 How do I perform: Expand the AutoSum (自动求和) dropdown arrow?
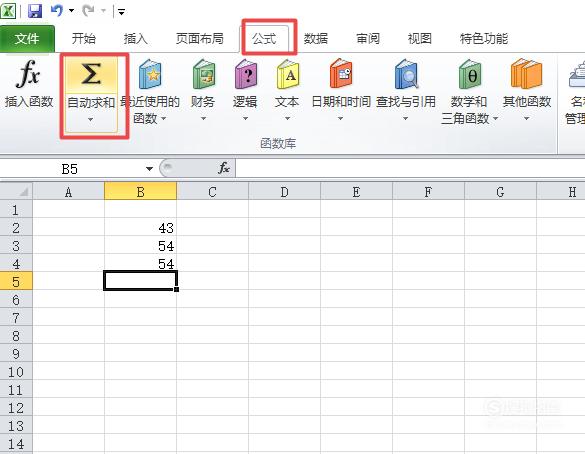coord(90,120)
